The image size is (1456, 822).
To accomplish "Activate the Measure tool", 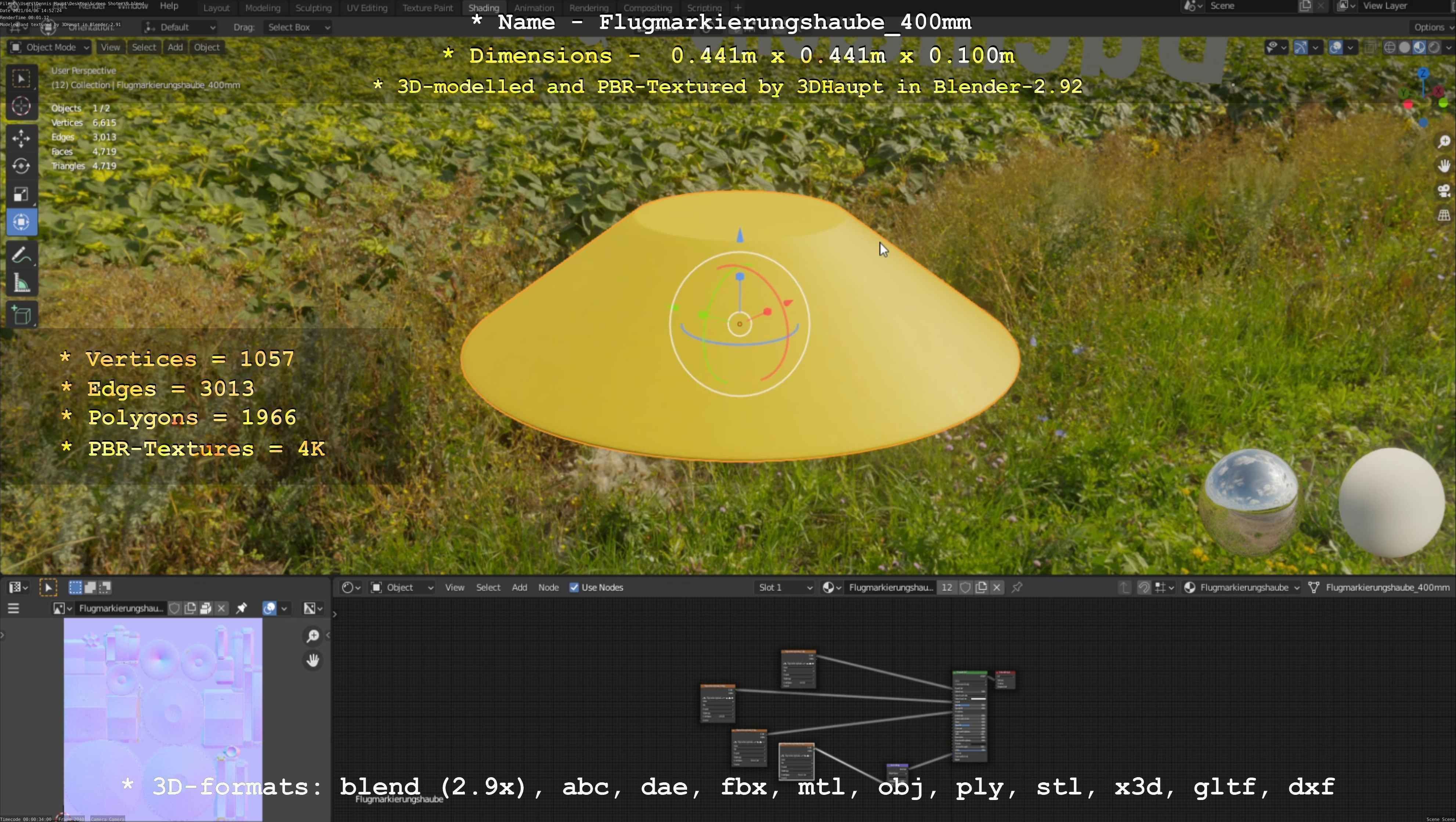I will tap(21, 283).
